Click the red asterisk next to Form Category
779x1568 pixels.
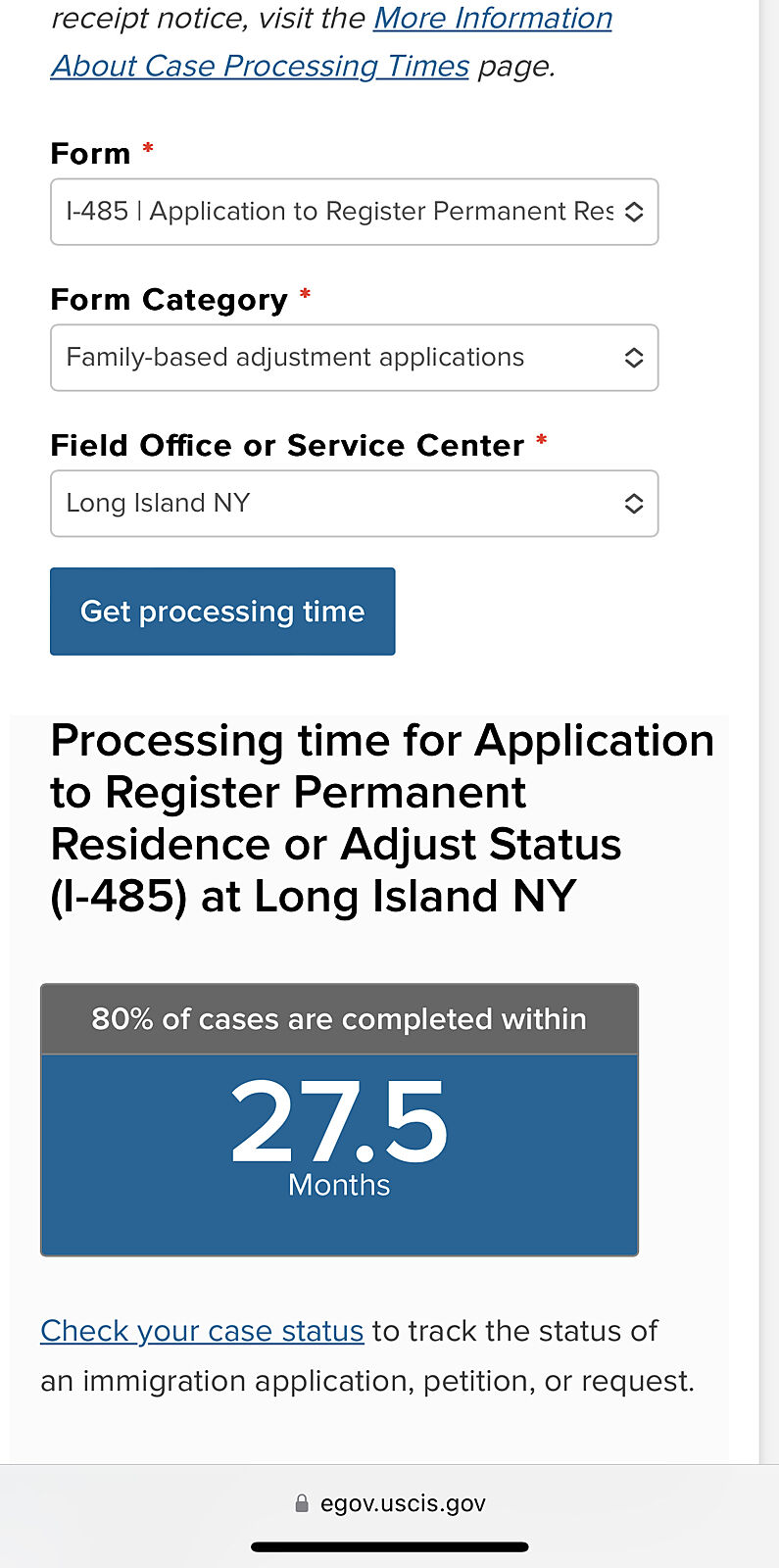(306, 294)
